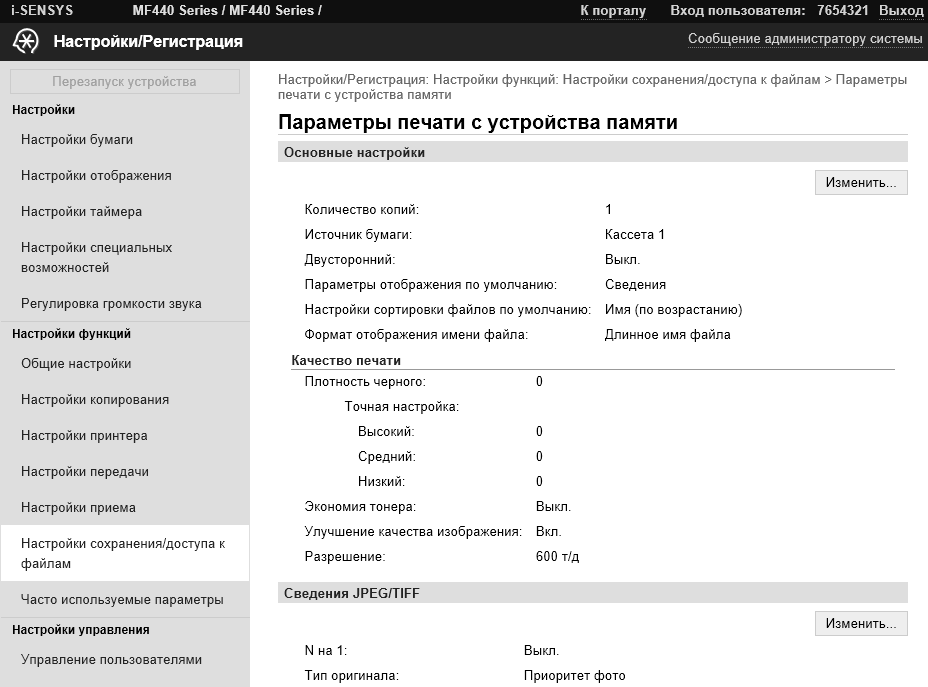Go to Настройки передачи
The image size is (928, 687).
85,472
